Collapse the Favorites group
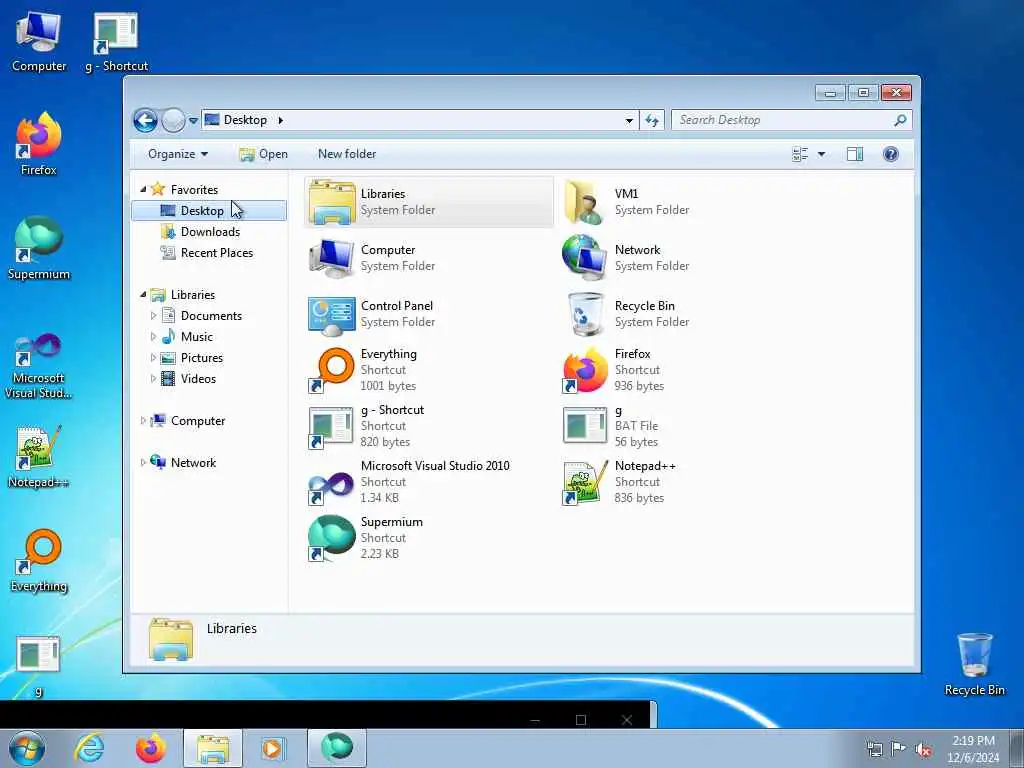Image resolution: width=1024 pixels, height=768 pixels. click(x=144, y=189)
